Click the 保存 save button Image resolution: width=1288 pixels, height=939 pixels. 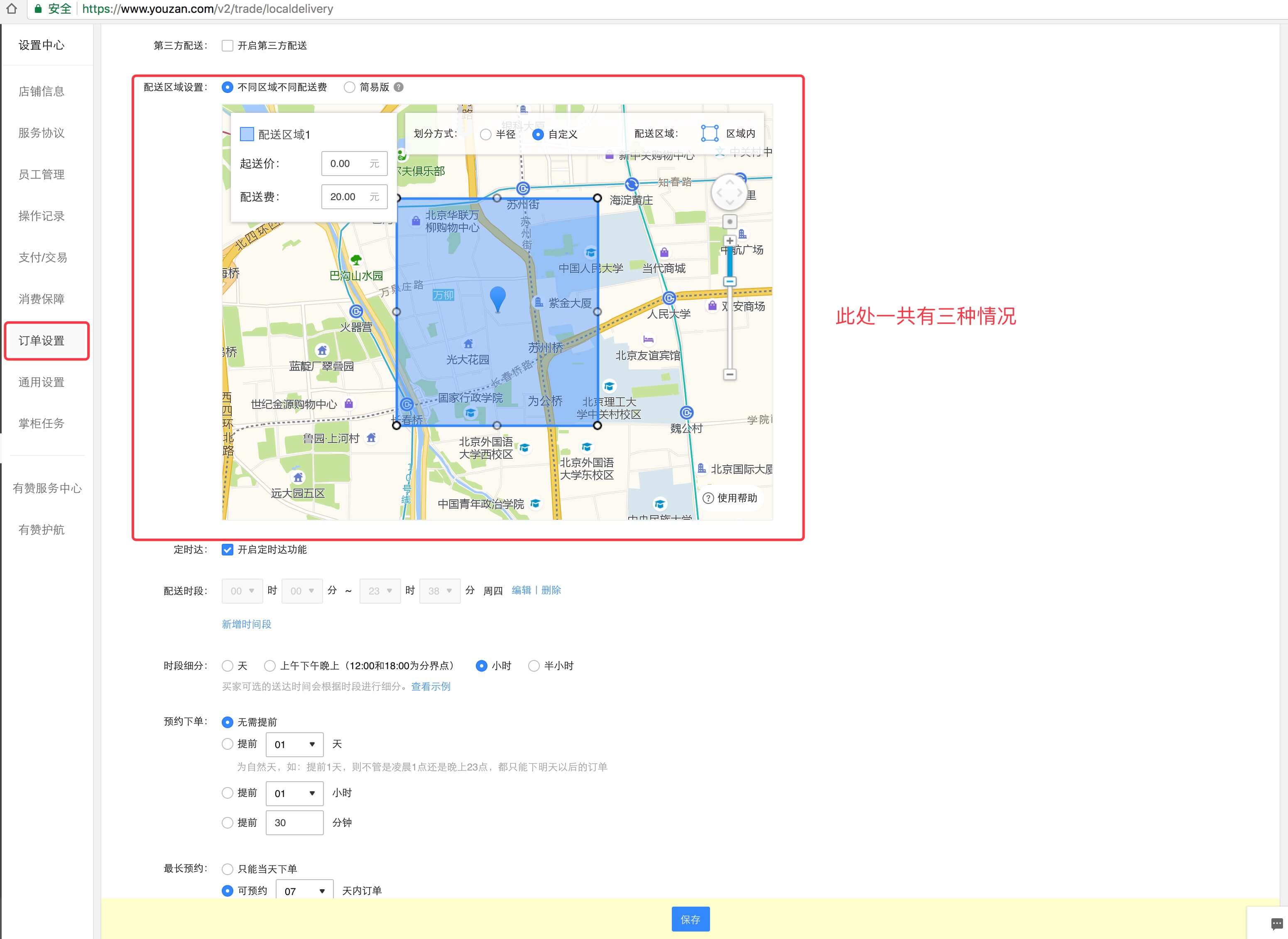691,919
